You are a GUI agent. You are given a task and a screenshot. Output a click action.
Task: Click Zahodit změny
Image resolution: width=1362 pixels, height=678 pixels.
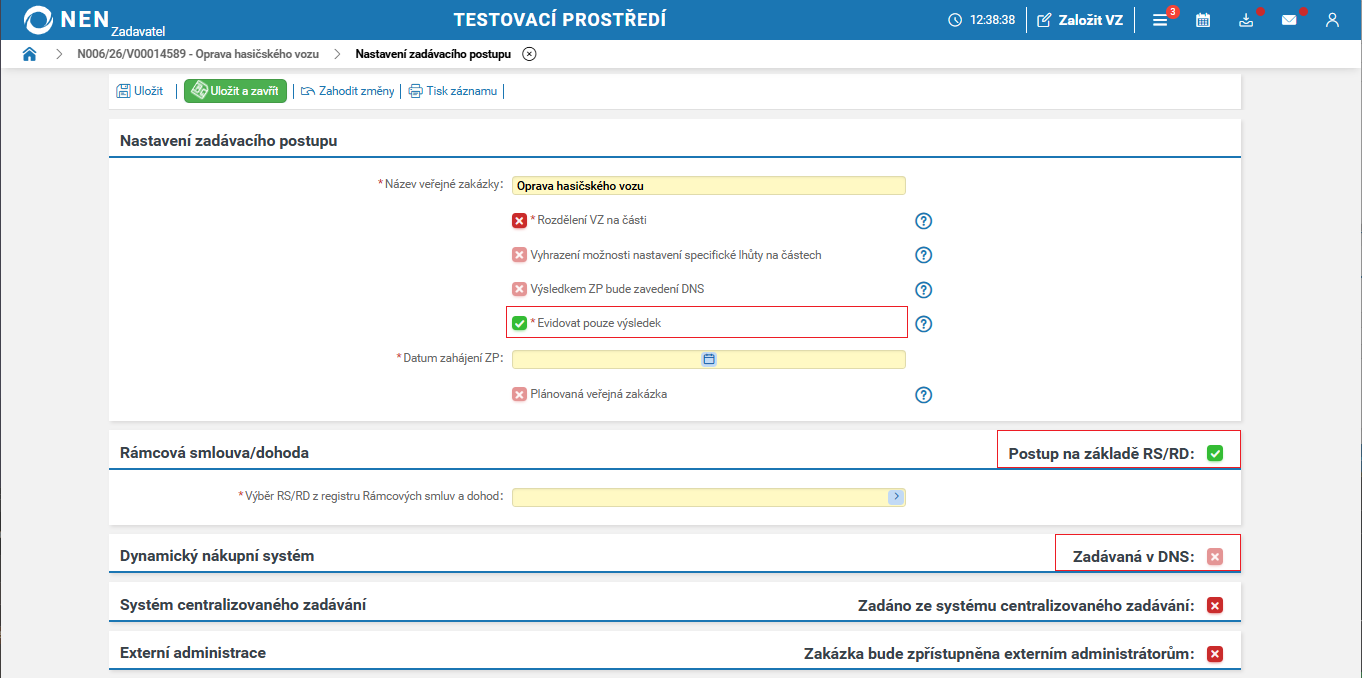(348, 91)
